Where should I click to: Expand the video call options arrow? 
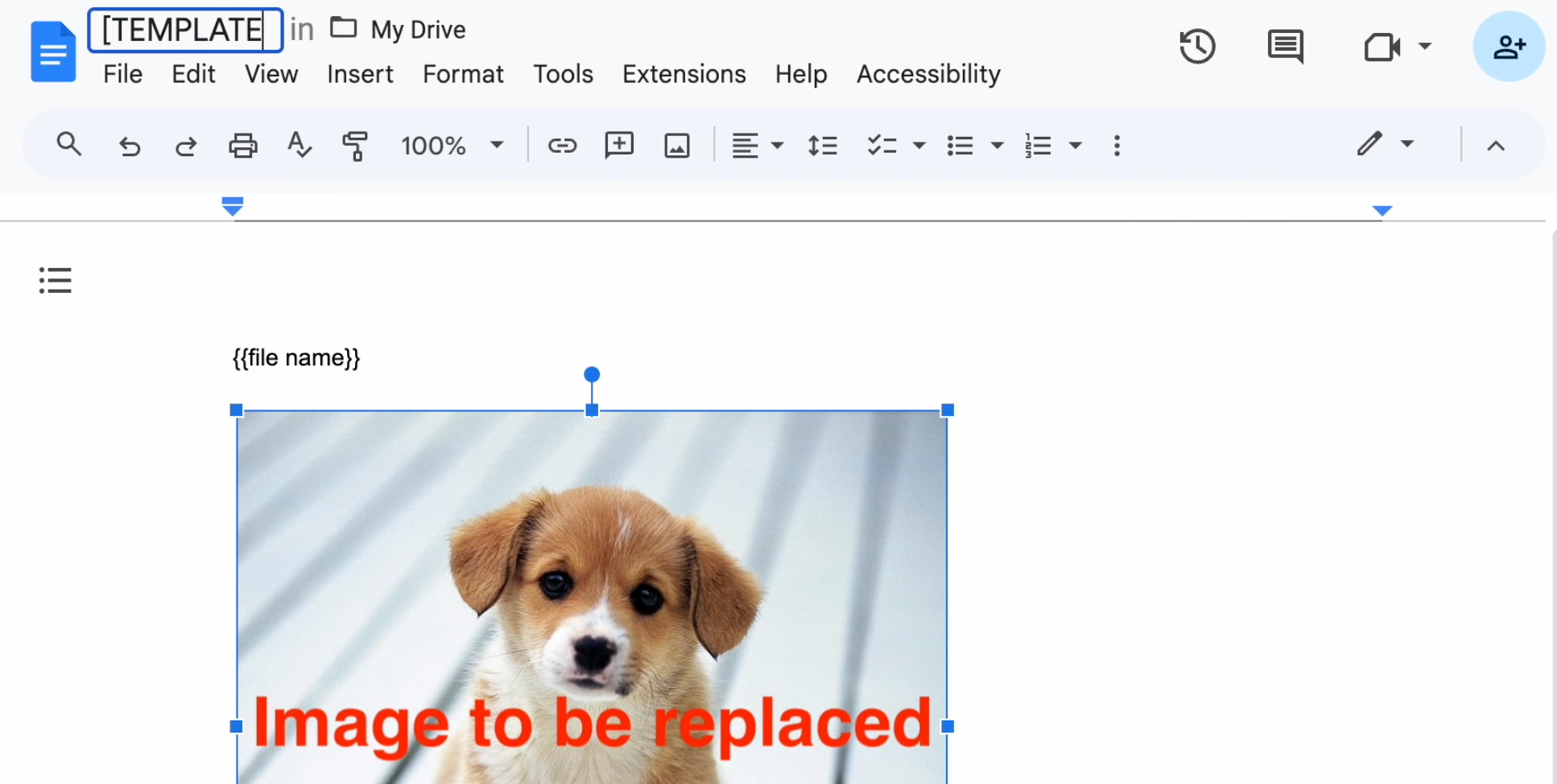(x=1424, y=46)
